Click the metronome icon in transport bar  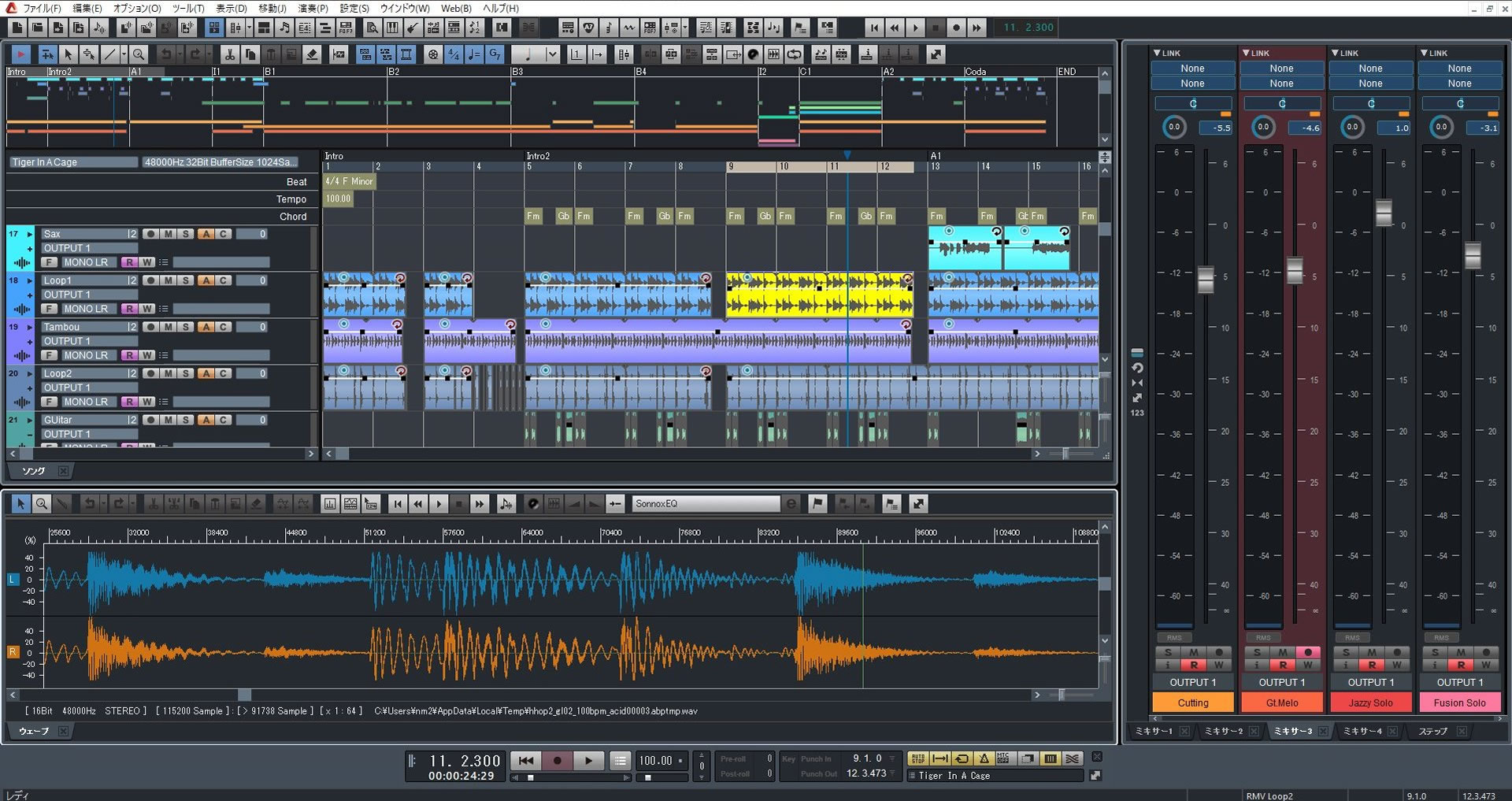point(984,758)
